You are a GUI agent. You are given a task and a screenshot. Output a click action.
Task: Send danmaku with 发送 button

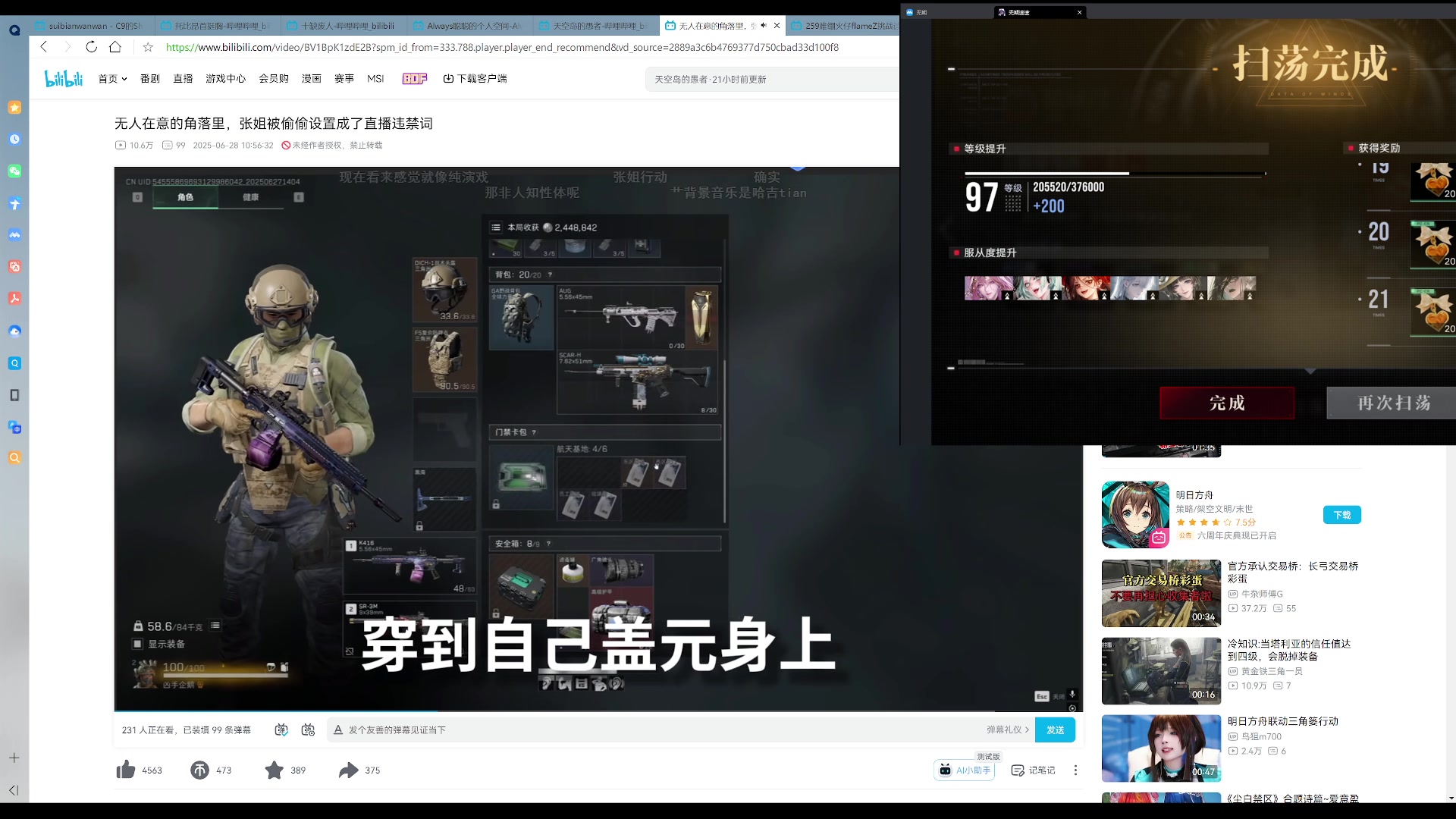pyautogui.click(x=1055, y=730)
